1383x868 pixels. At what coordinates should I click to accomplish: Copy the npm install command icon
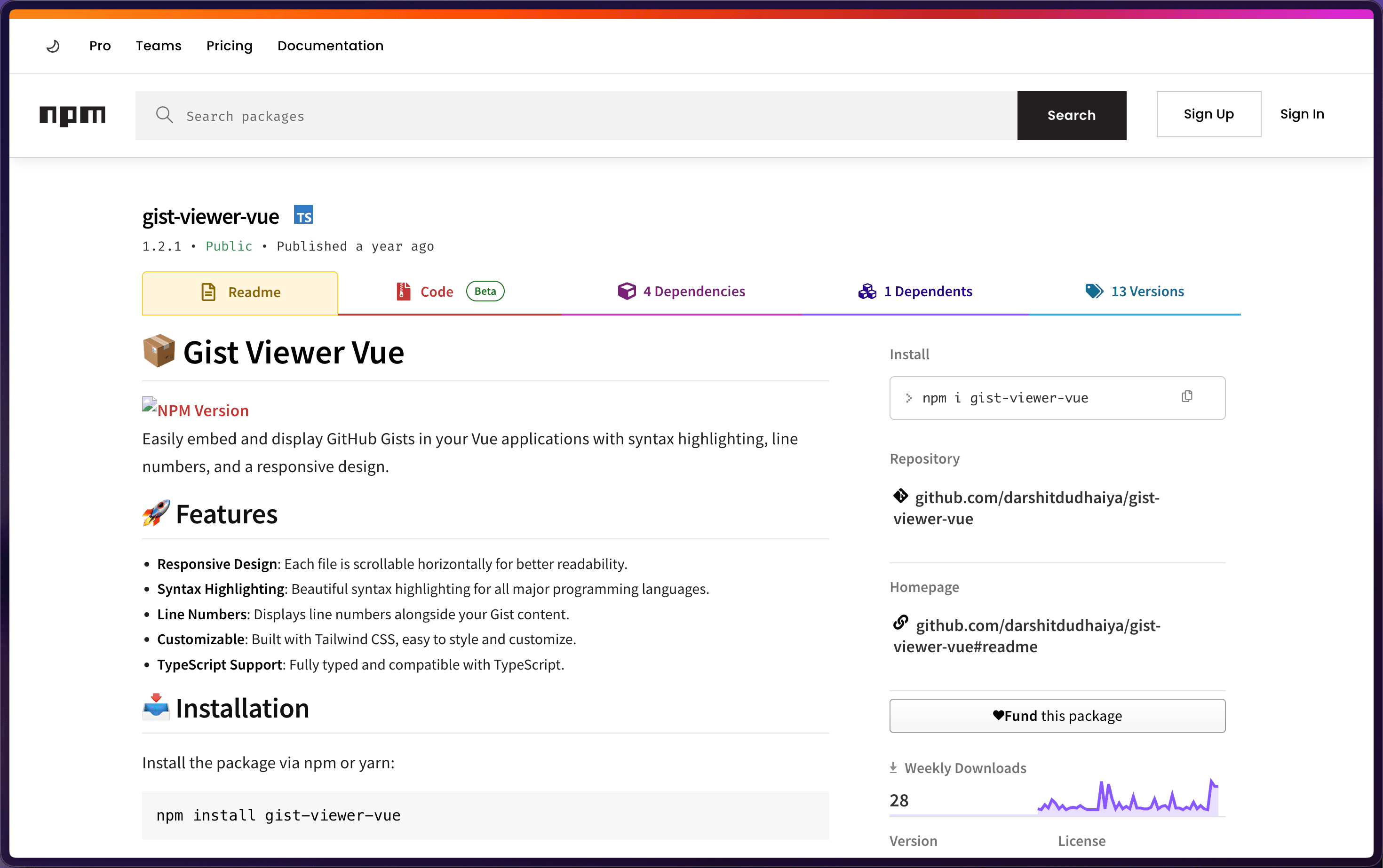[x=1187, y=397]
